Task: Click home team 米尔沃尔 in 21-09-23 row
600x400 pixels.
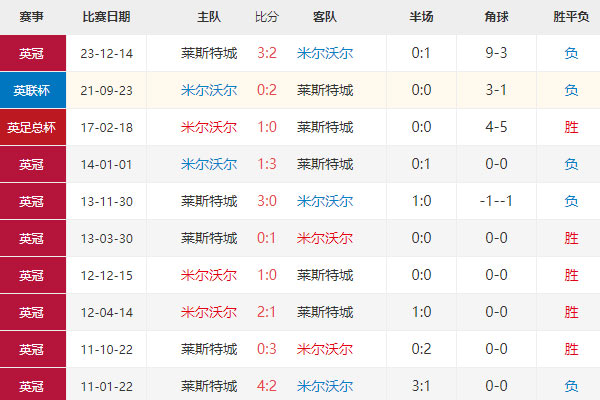Action: [x=209, y=90]
